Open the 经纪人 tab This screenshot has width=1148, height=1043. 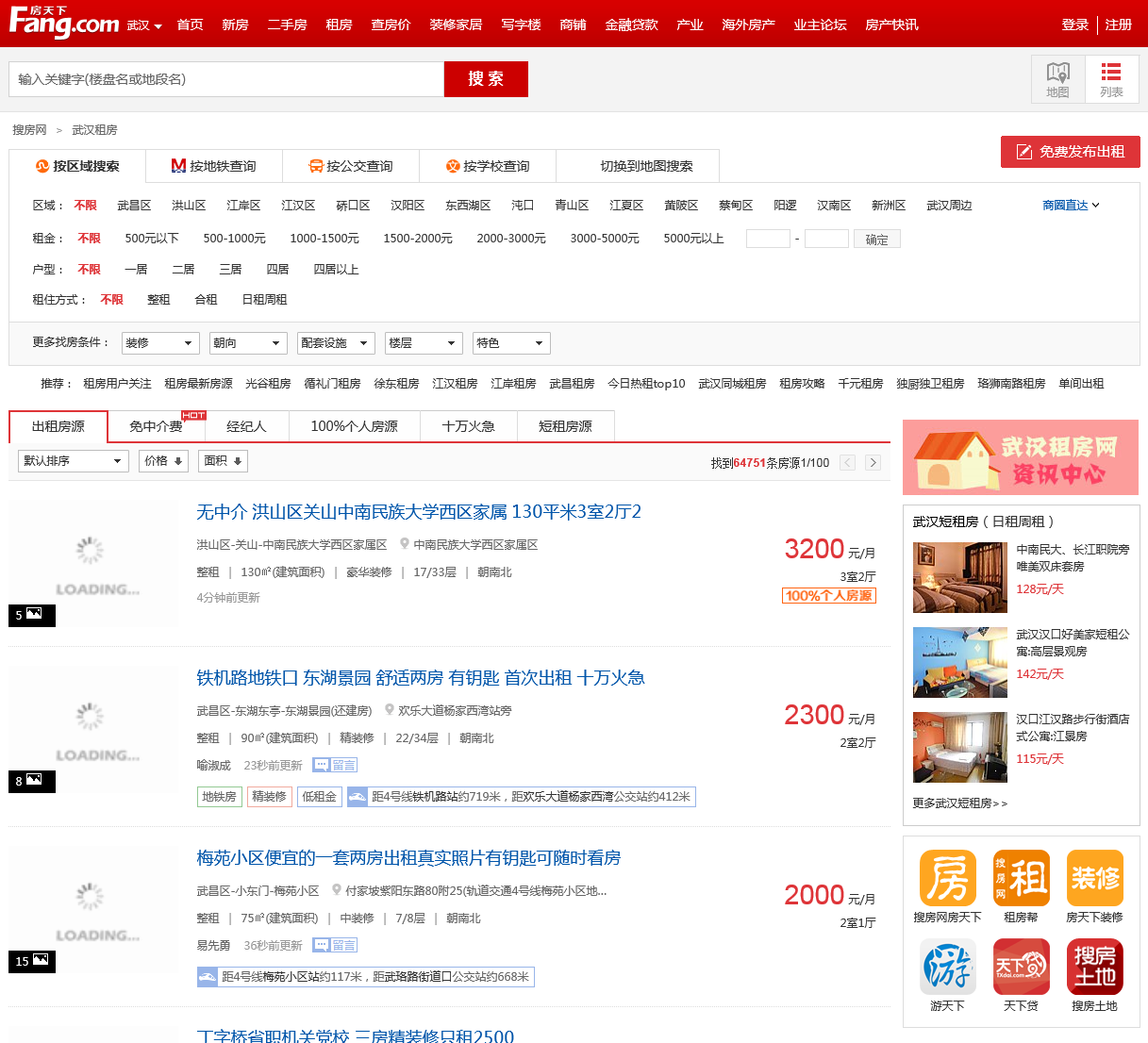pyautogui.click(x=246, y=426)
